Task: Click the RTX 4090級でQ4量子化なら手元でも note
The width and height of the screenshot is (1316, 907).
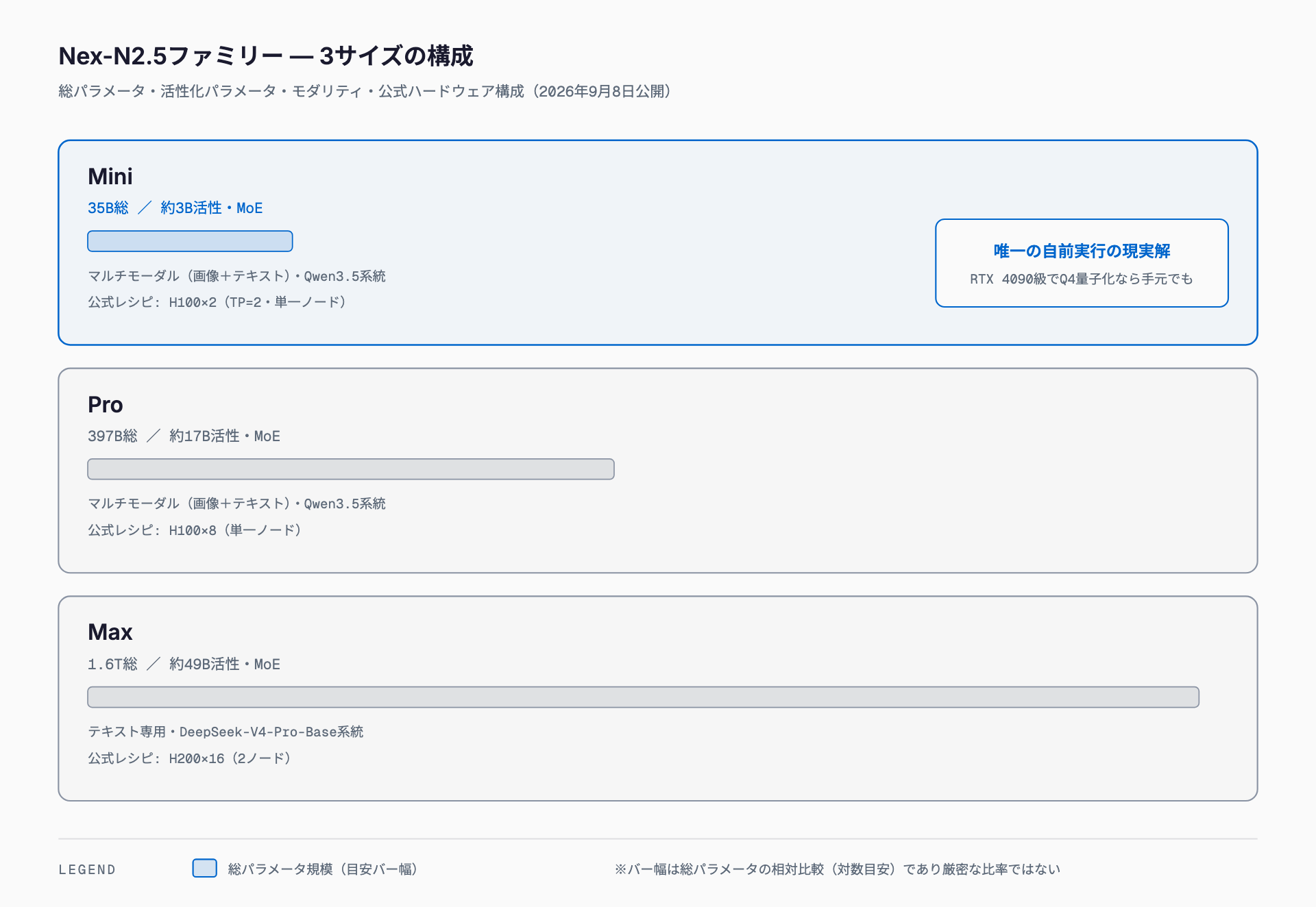Action: 1082,279
